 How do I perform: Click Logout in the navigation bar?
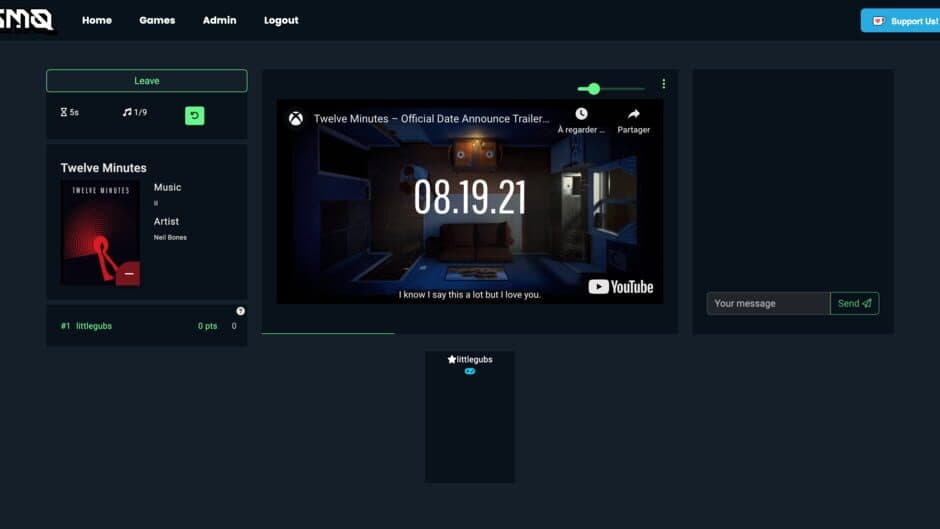point(281,20)
